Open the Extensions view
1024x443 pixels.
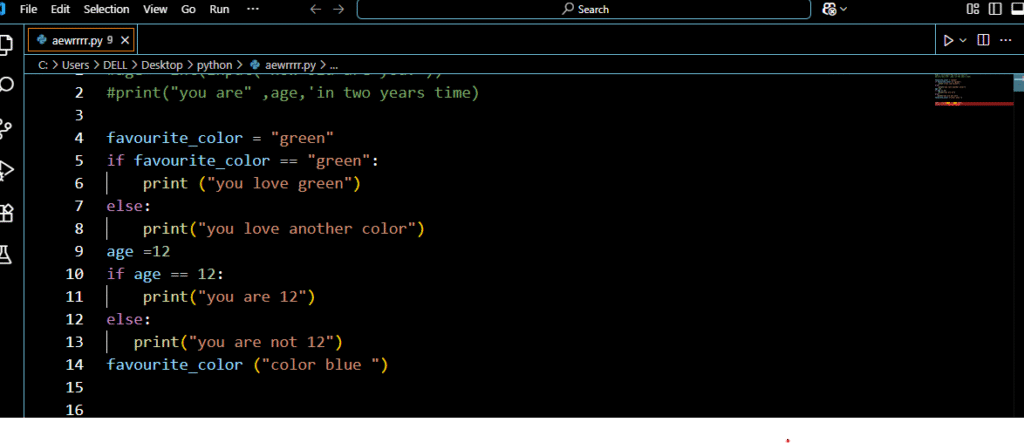(x=6, y=213)
